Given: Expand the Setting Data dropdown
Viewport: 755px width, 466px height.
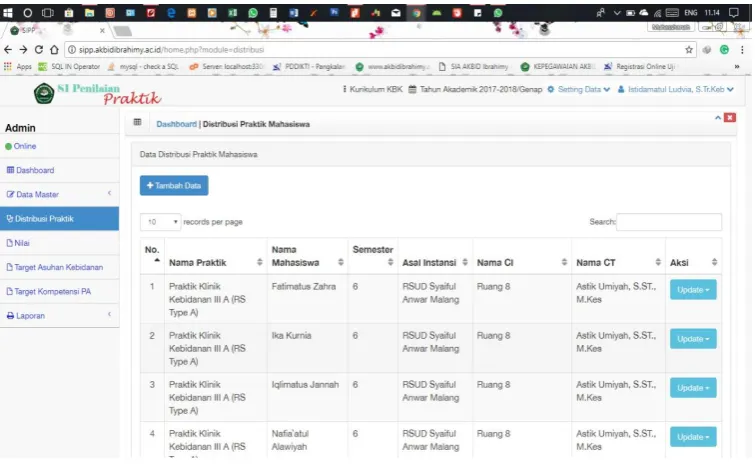Looking at the screenshot, I should 579,90.
